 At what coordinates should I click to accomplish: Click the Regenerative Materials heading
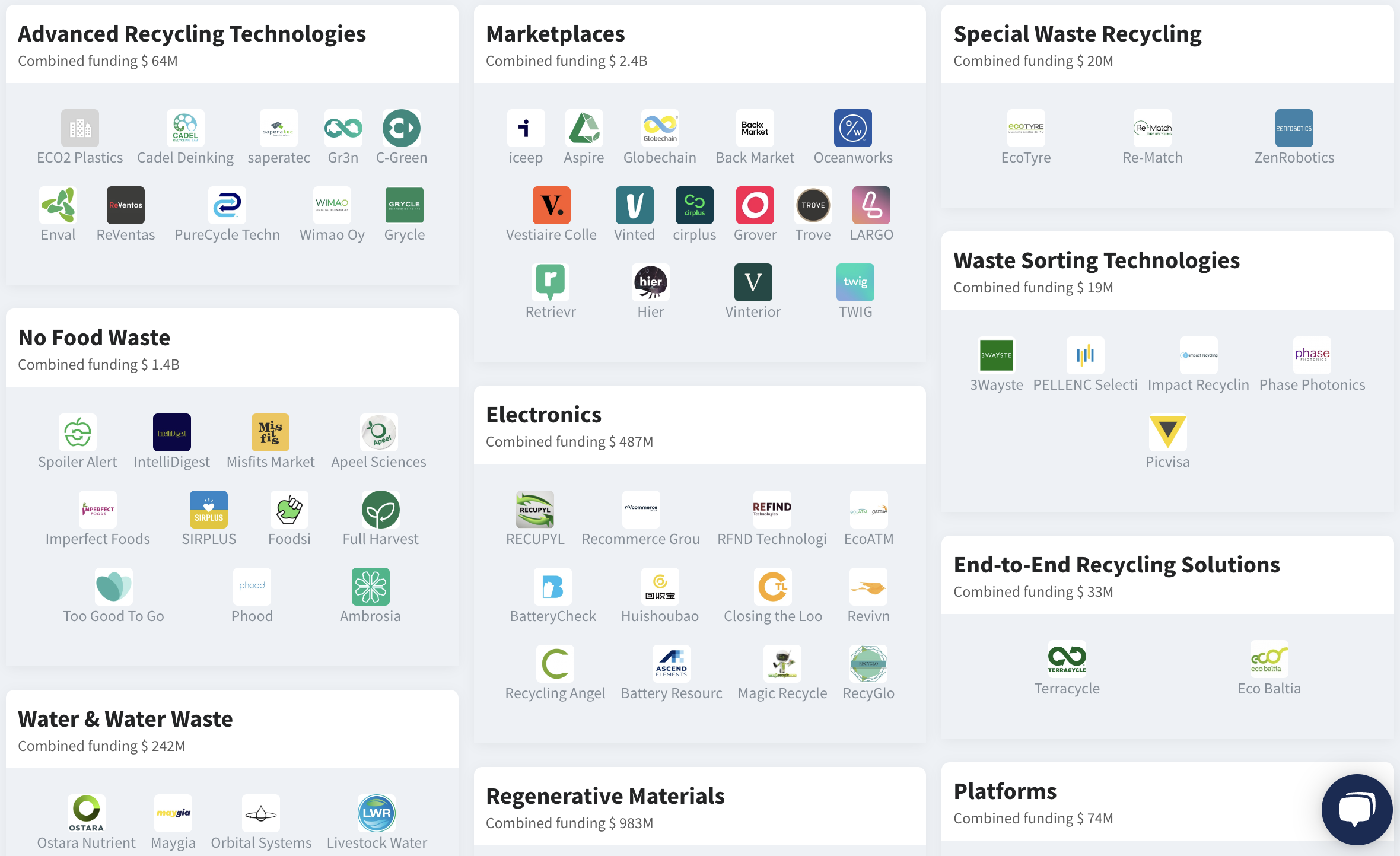pyautogui.click(x=606, y=796)
